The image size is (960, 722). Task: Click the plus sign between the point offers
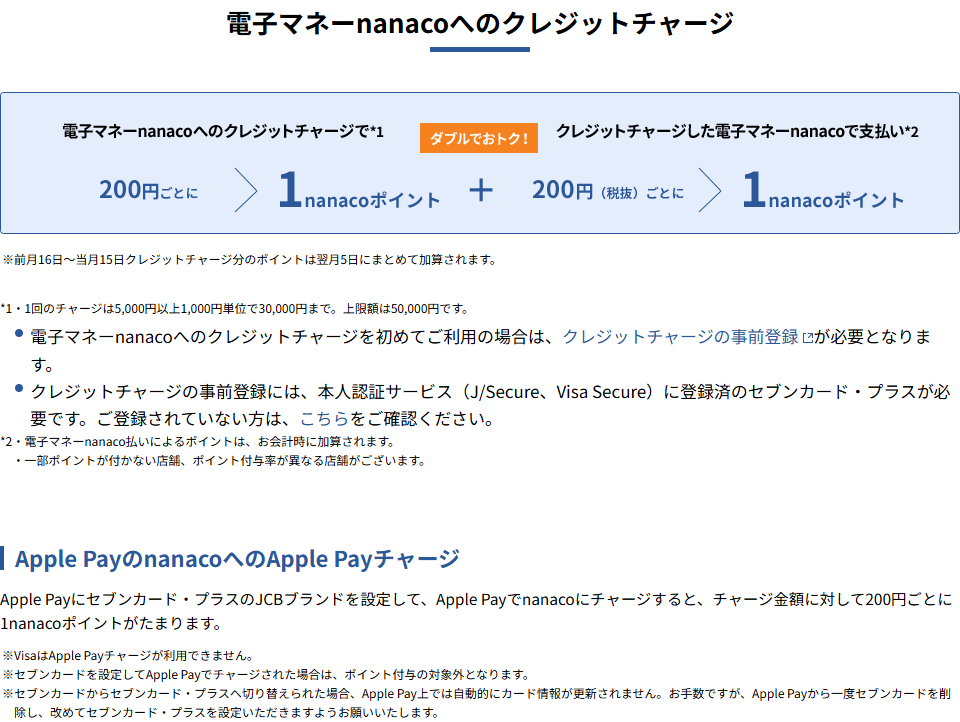pyautogui.click(x=481, y=190)
